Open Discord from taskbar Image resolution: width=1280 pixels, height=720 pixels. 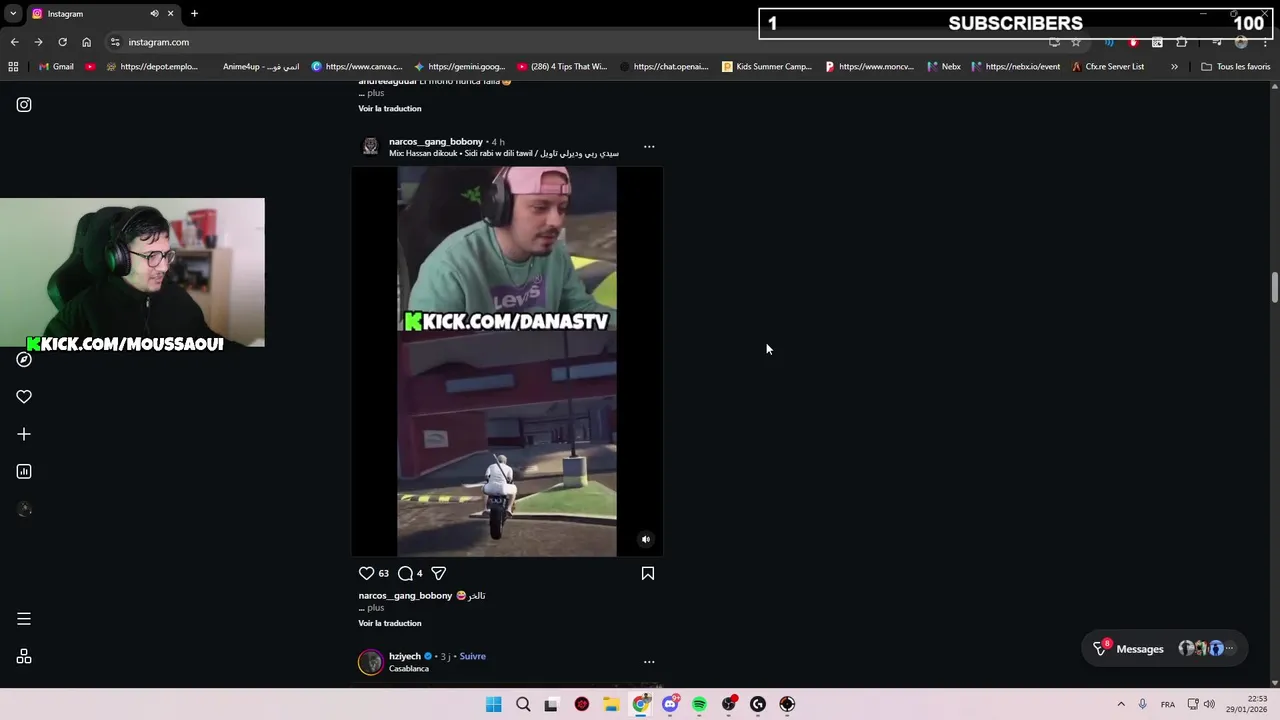pos(670,704)
